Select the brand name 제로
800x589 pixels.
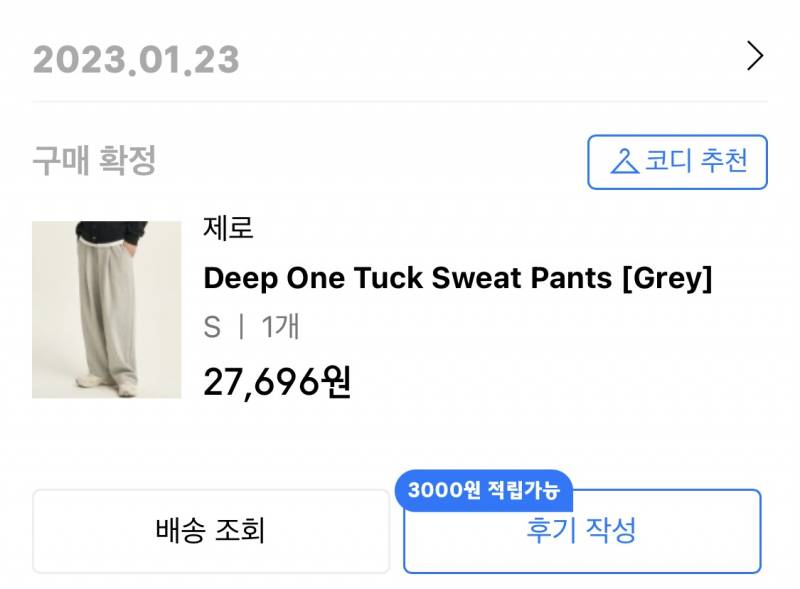point(228,228)
